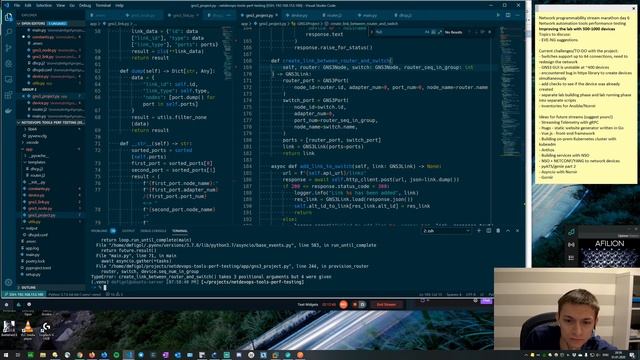Maximize the panel with the up chevron
Image resolution: width=640 pixels, height=360 pixels.
[x=508, y=231]
